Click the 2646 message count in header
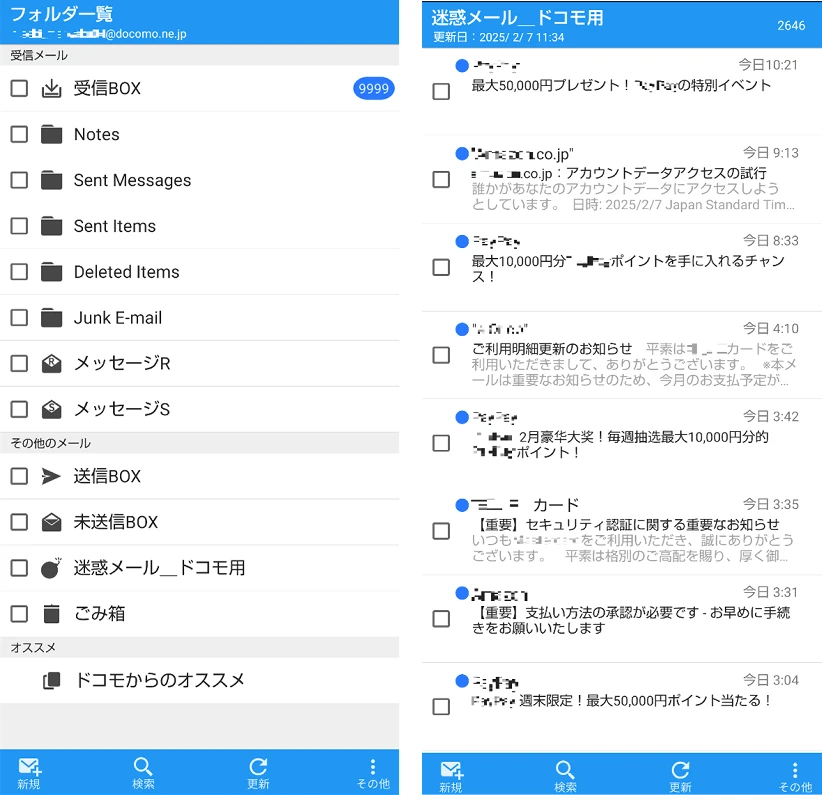Image resolution: width=822 pixels, height=795 pixels. [x=791, y=26]
